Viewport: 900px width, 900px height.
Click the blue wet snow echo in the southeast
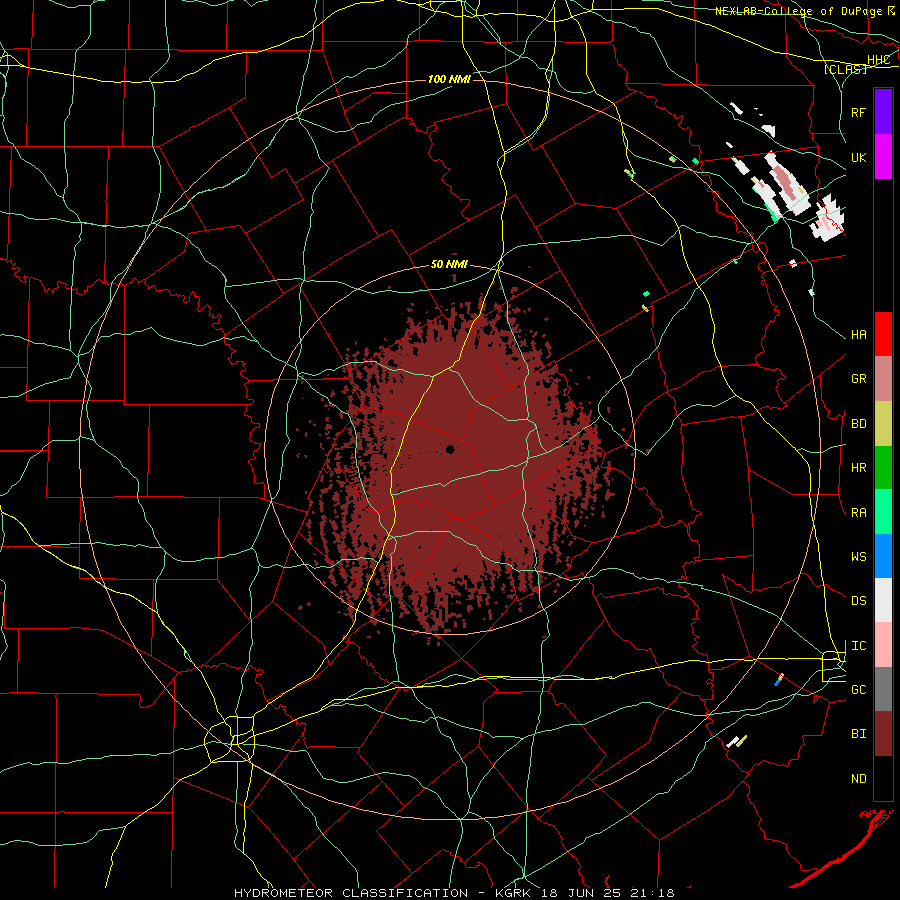tap(778, 682)
